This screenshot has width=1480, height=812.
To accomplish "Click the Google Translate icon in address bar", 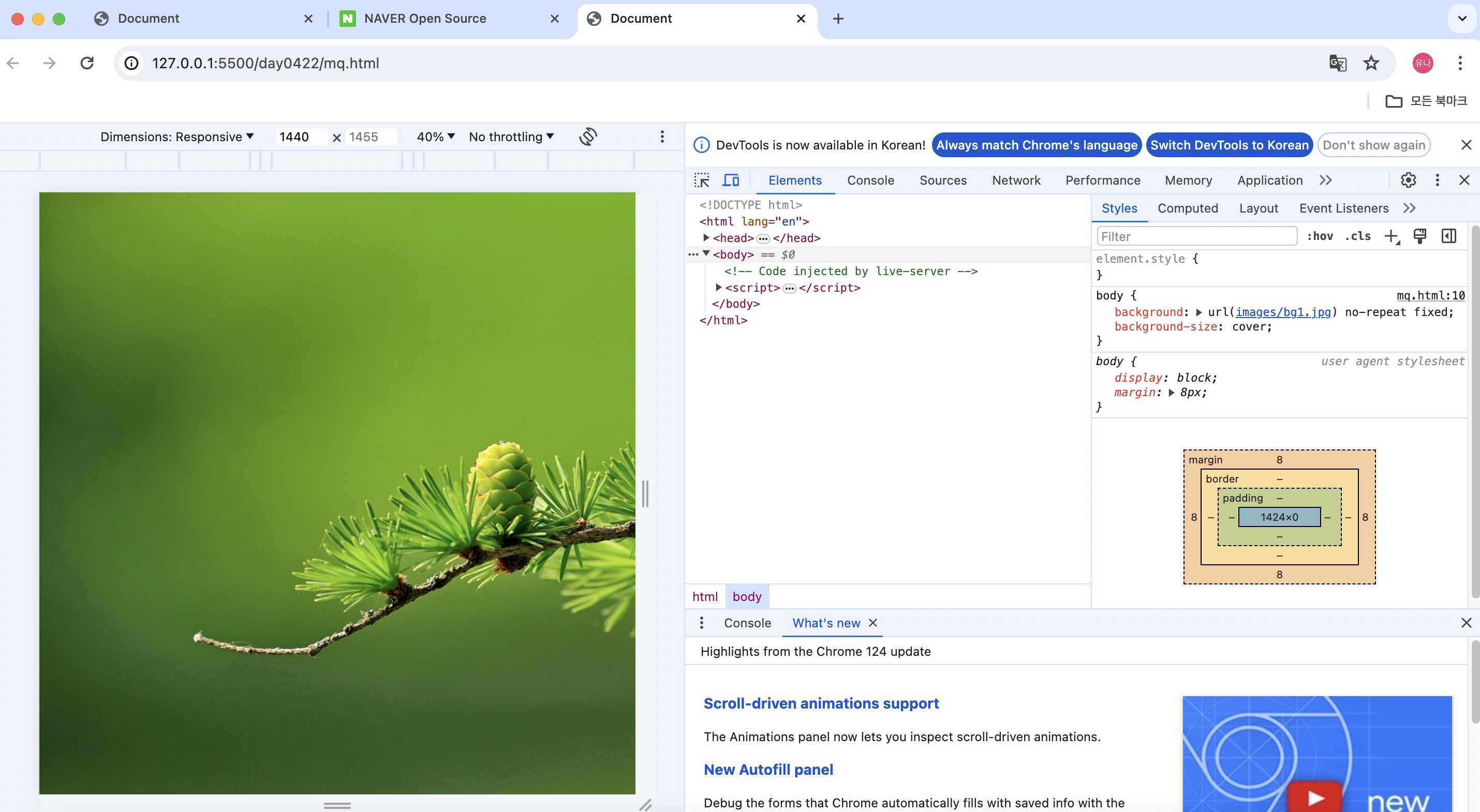I will click(x=1338, y=63).
